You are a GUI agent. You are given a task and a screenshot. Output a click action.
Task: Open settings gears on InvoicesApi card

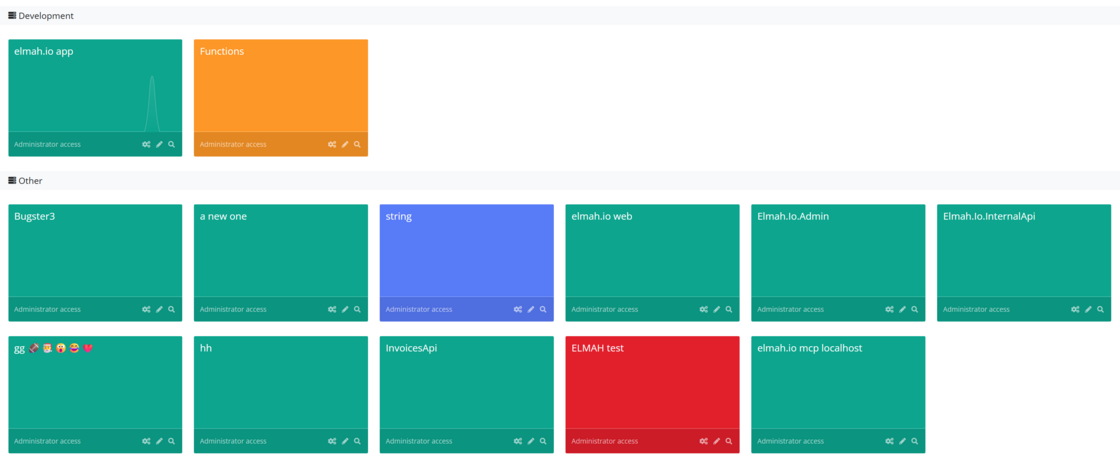click(518, 441)
